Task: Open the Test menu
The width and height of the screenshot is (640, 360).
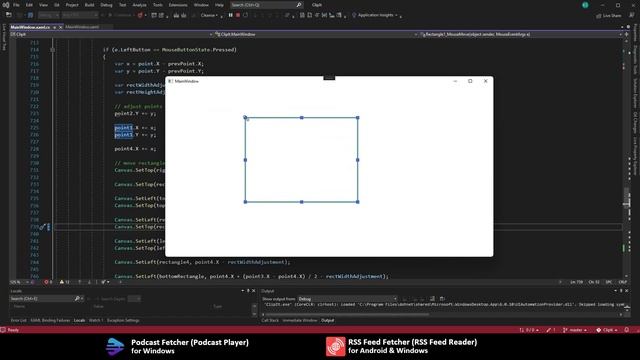Action: pyautogui.click(x=122, y=5)
